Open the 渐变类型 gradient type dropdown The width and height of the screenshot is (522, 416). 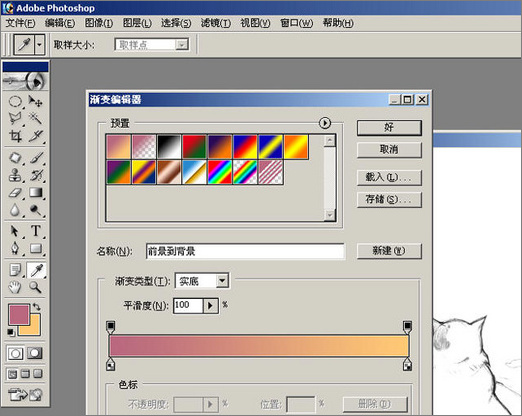tap(222, 281)
